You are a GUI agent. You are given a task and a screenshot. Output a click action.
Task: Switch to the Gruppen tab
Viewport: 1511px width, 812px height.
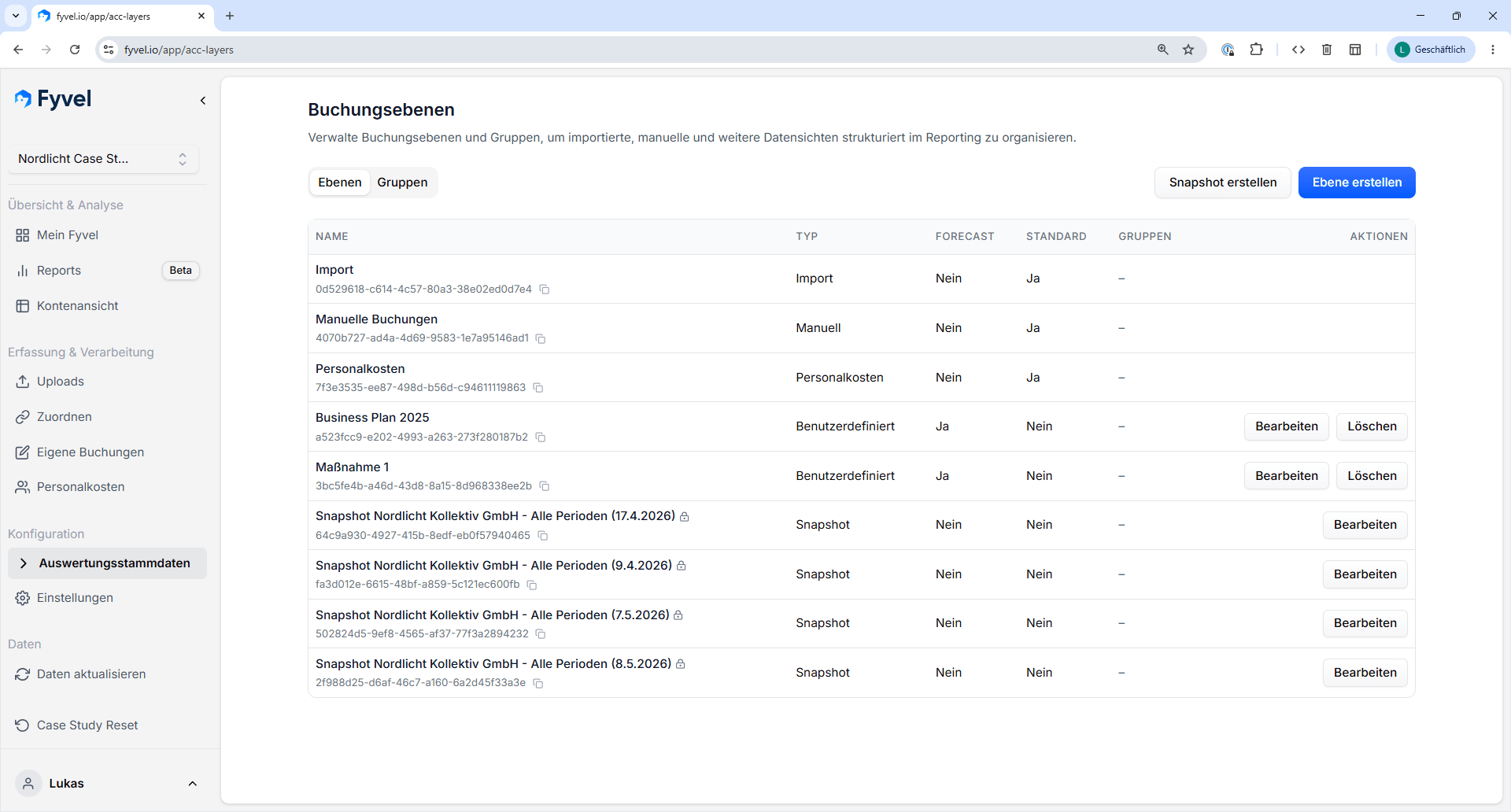coord(402,183)
